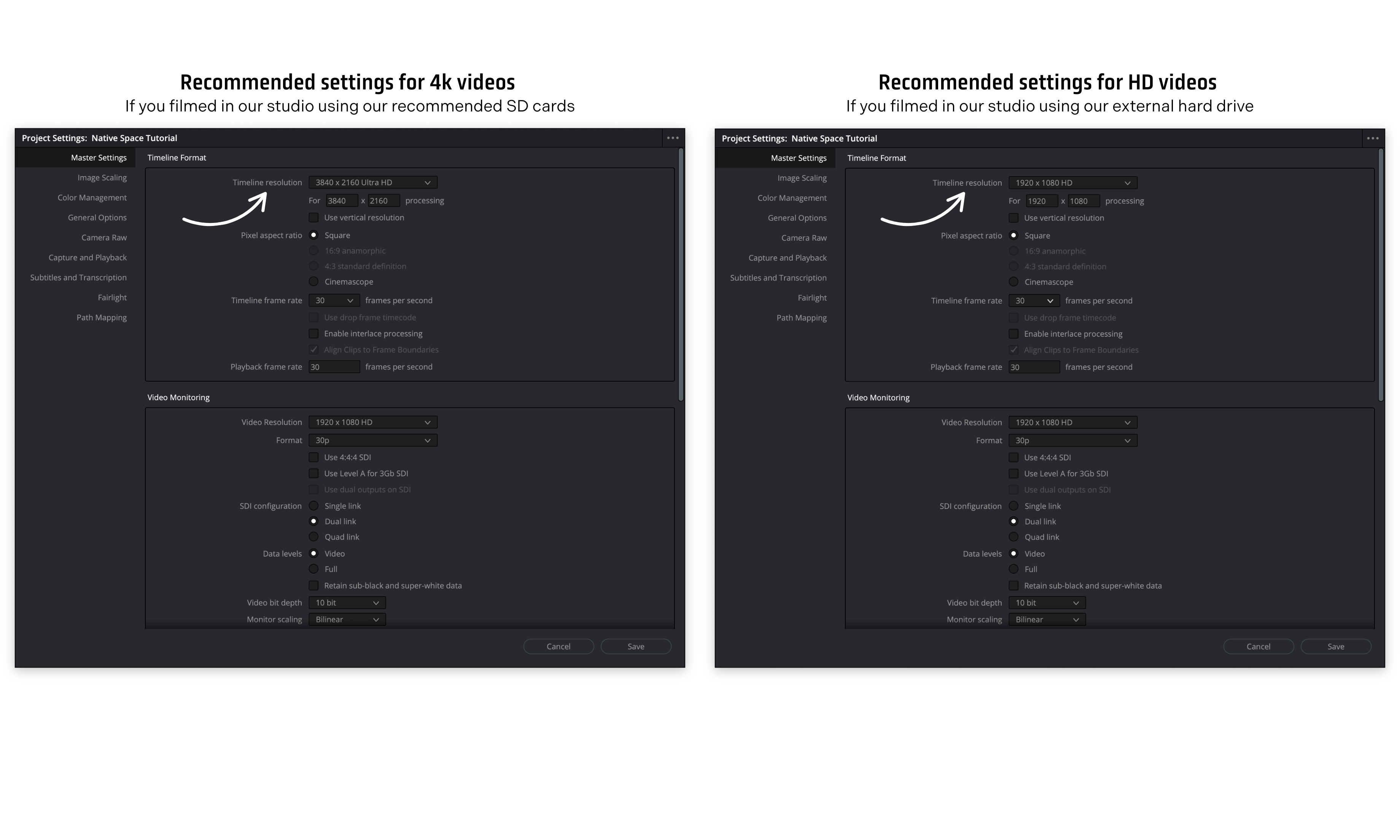Click the 1920 width field in HD window
Image resolution: width=1400 pixels, height=840 pixels.
coord(1042,201)
